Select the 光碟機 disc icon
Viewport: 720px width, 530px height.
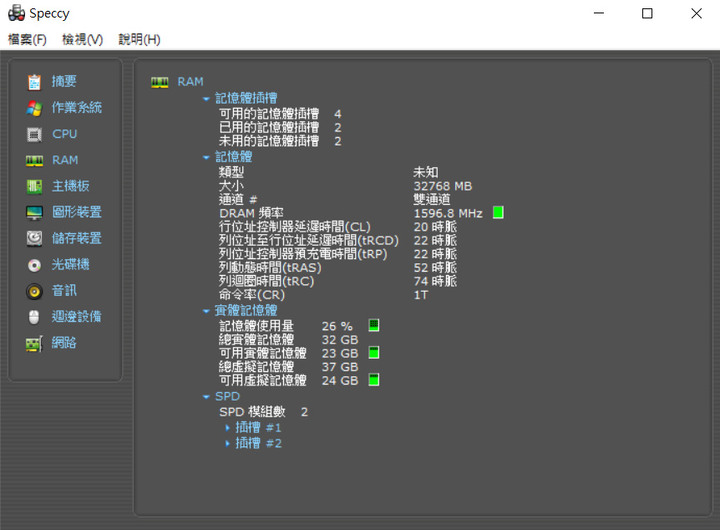34,265
